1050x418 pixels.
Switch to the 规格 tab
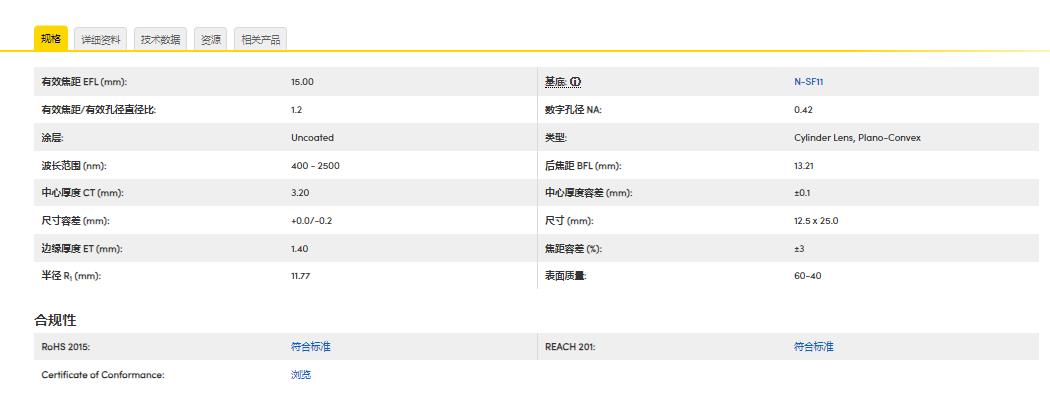51,39
